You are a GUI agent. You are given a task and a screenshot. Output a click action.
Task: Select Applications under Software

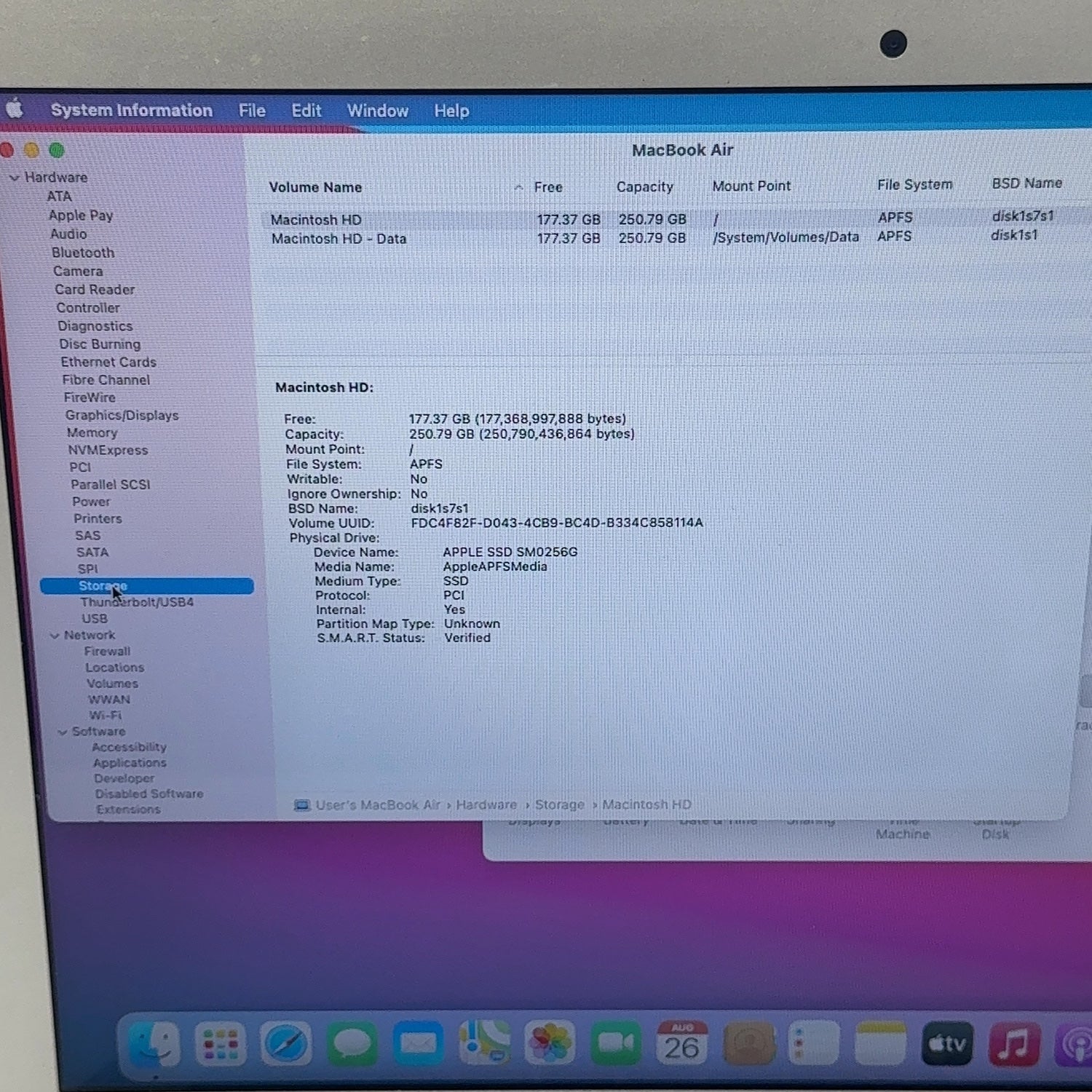point(130,763)
